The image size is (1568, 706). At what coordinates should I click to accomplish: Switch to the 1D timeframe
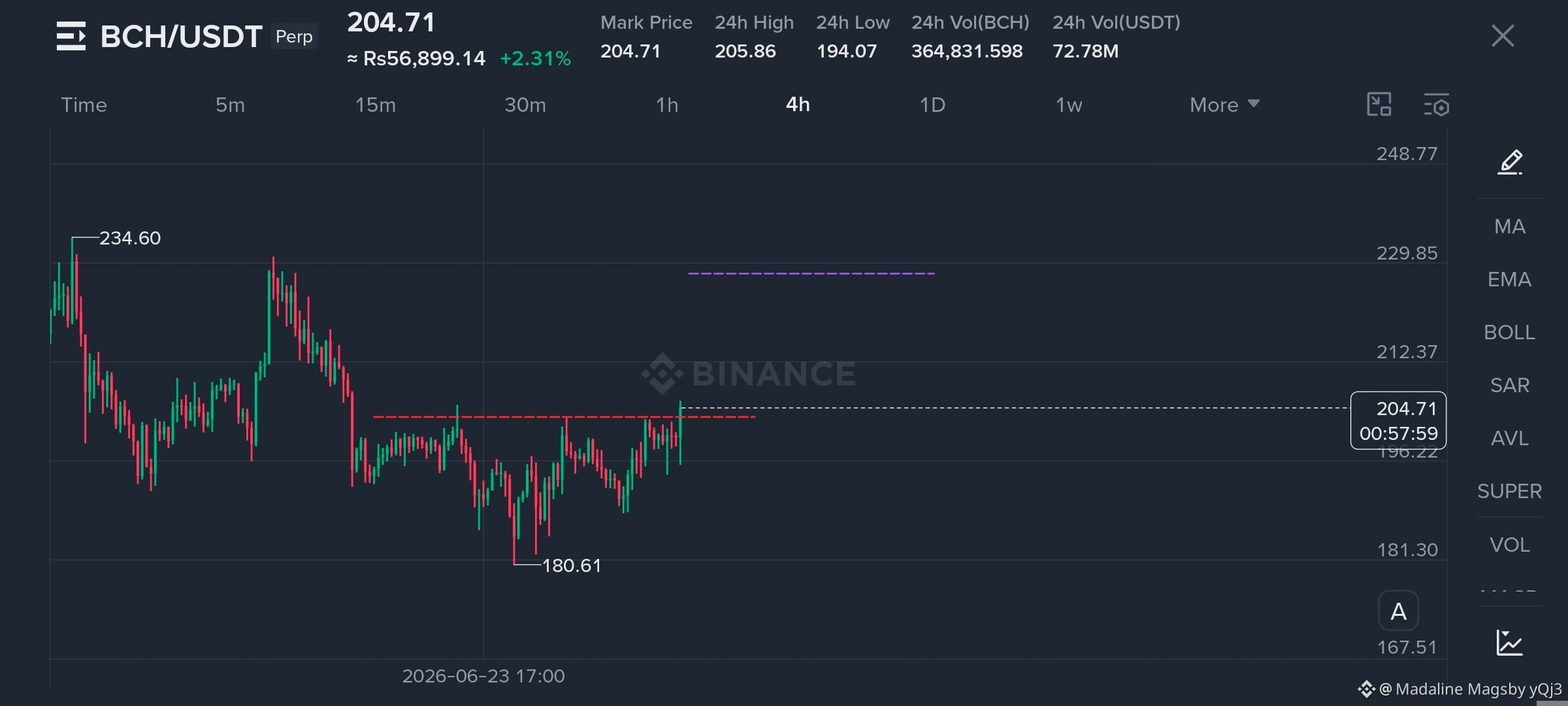click(x=932, y=105)
